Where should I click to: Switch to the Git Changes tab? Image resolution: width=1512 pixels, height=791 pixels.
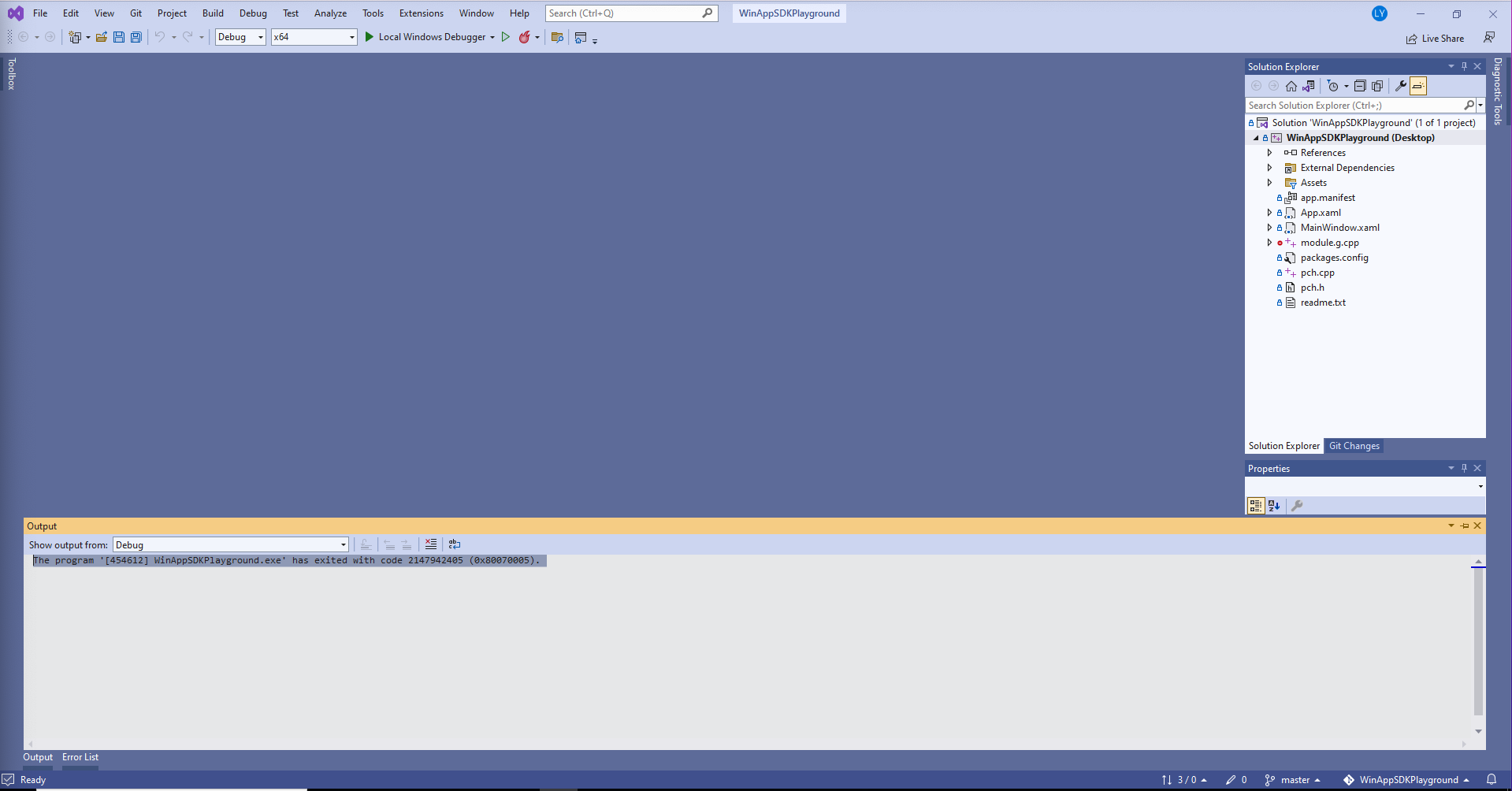click(x=1354, y=446)
